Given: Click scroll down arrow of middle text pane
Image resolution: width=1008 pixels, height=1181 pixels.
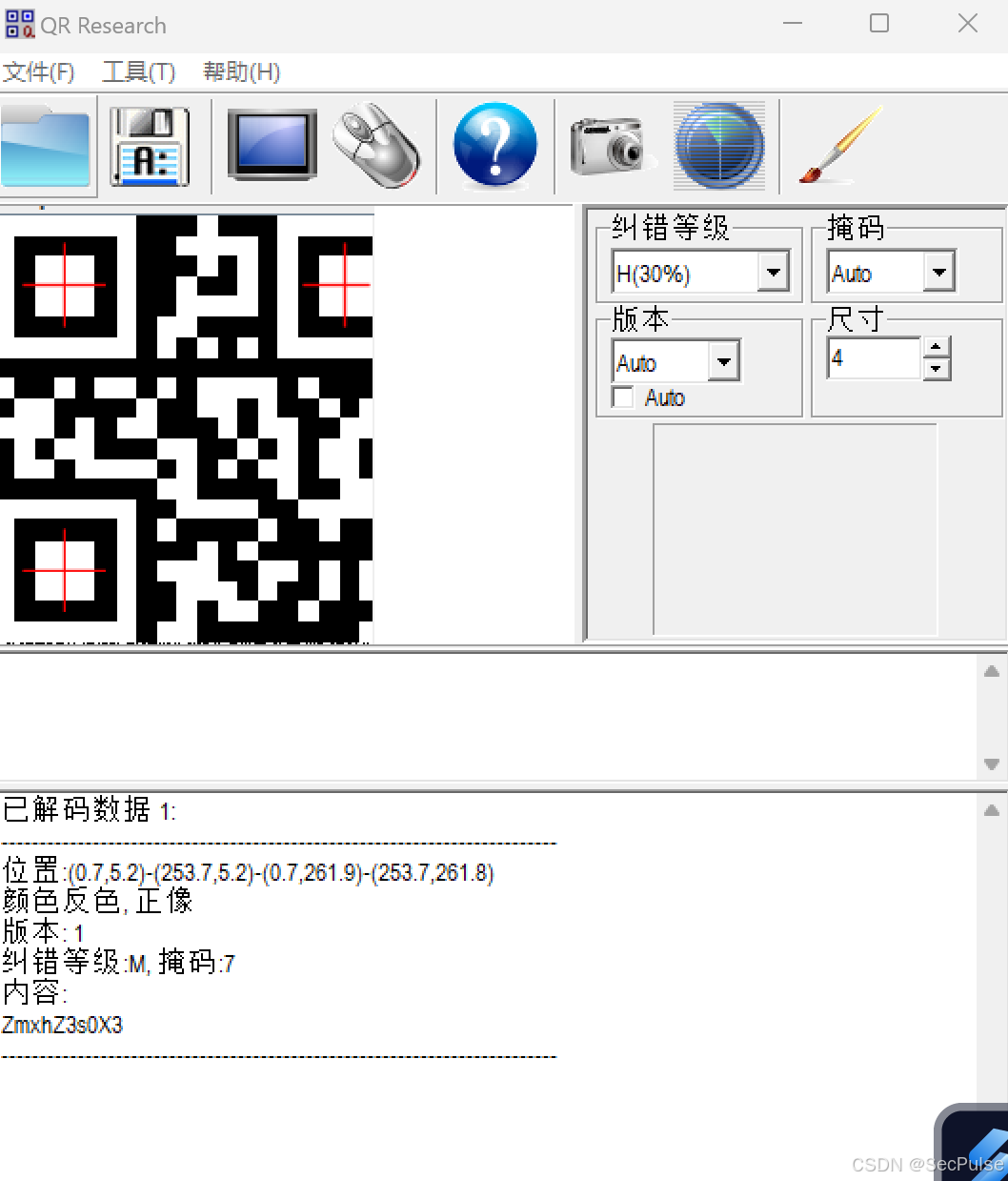Looking at the screenshot, I should point(992,764).
